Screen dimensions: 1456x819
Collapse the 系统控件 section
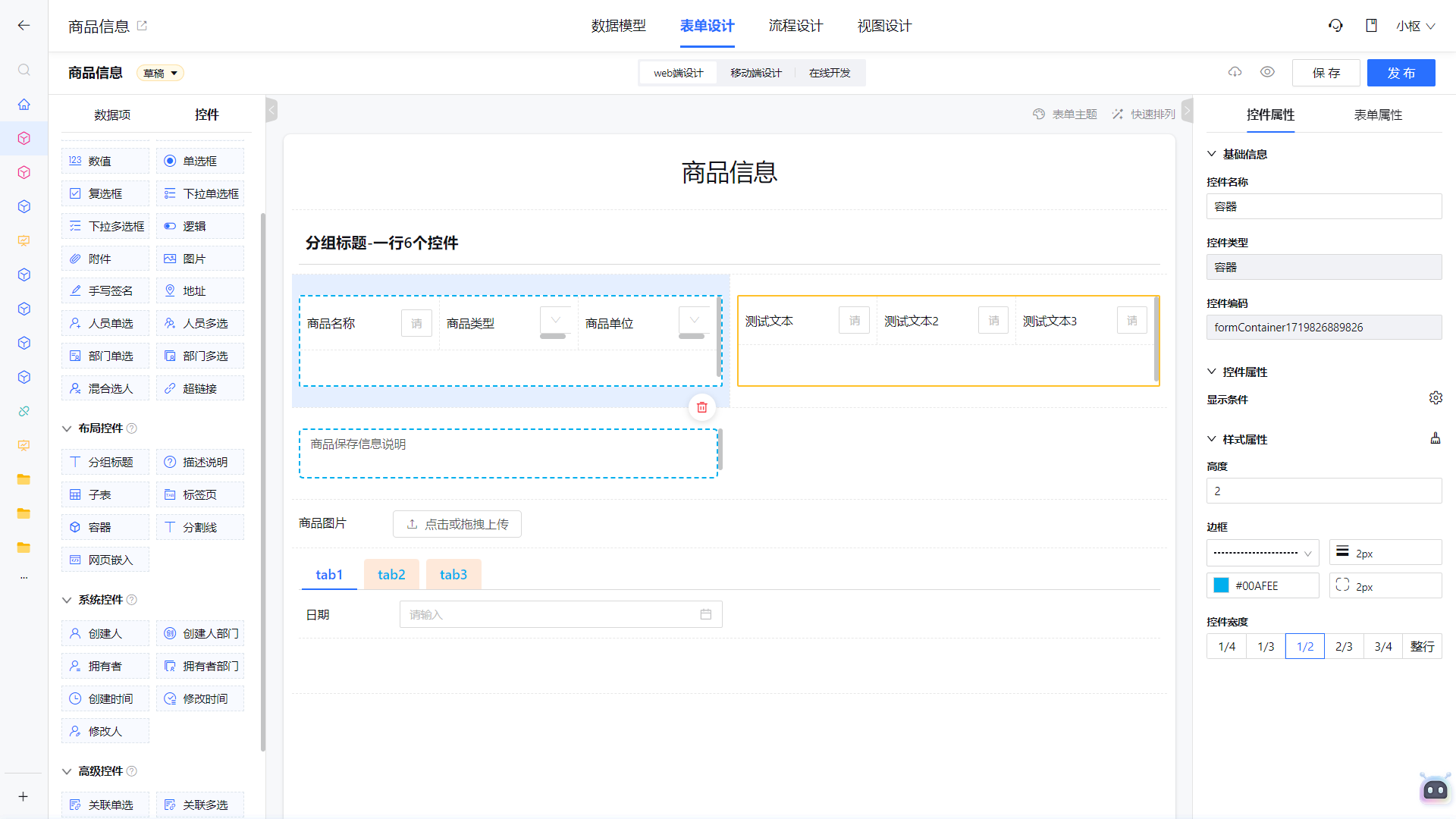point(67,600)
